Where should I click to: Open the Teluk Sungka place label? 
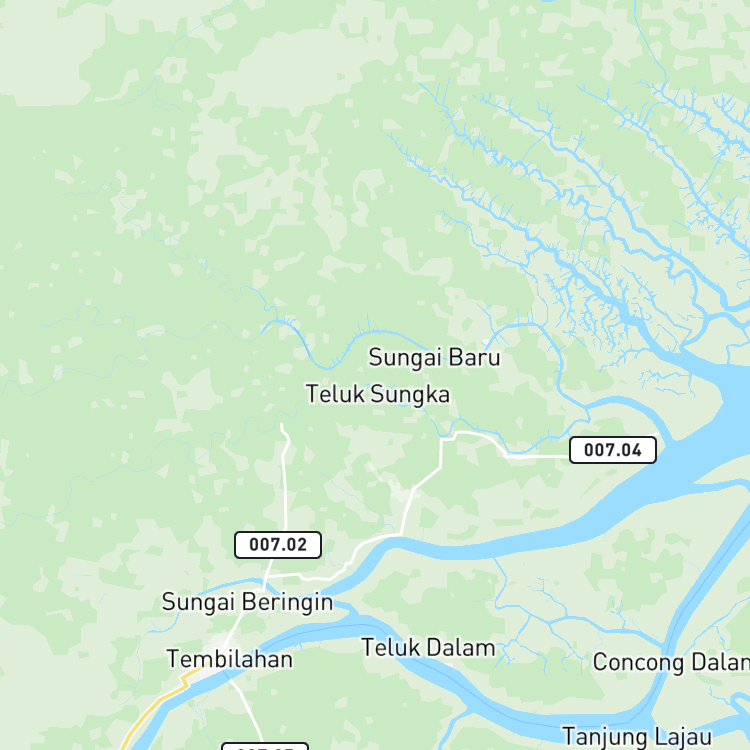(x=378, y=395)
